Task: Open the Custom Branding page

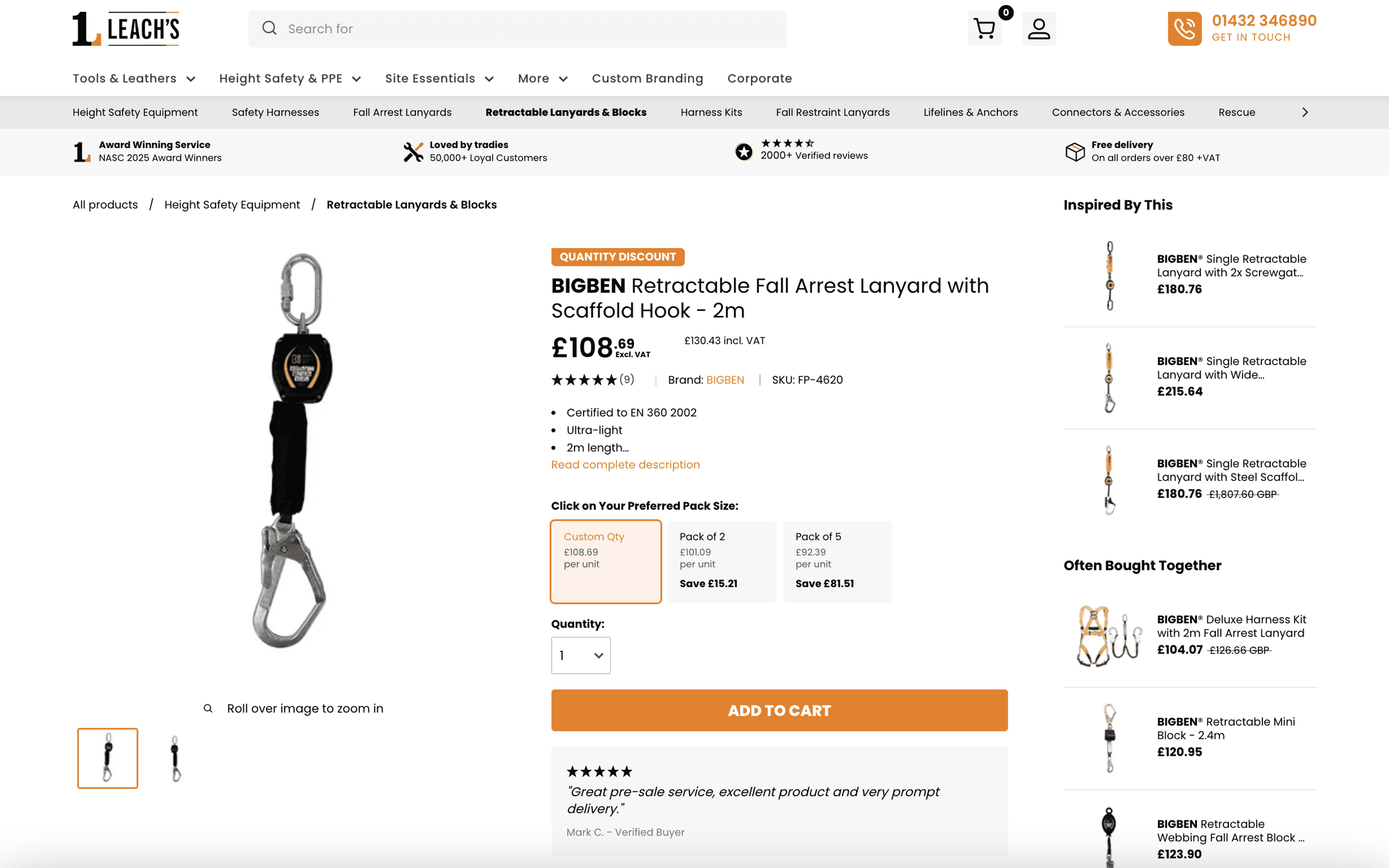Action: coord(647,78)
